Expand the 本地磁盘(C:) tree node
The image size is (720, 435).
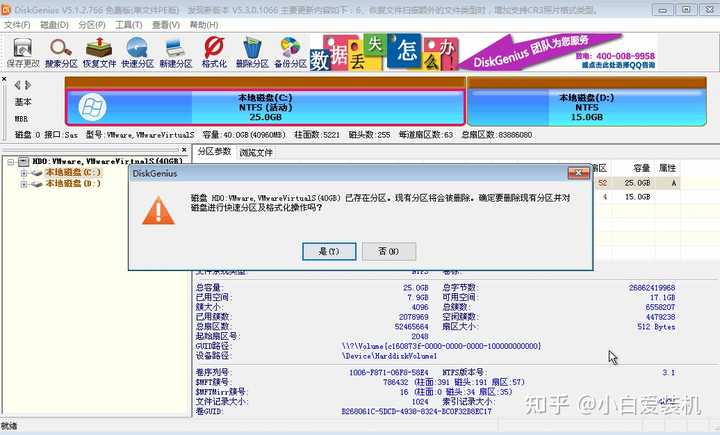coord(24,173)
